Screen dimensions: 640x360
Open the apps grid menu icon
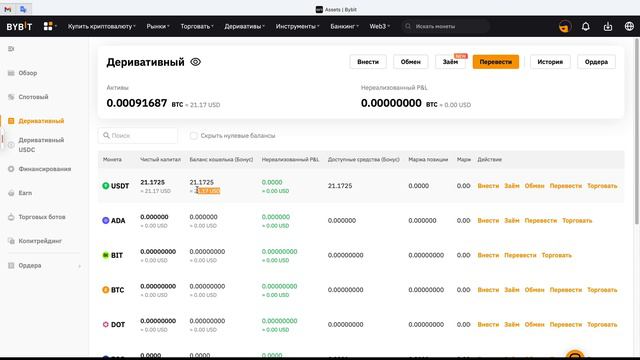48,26
